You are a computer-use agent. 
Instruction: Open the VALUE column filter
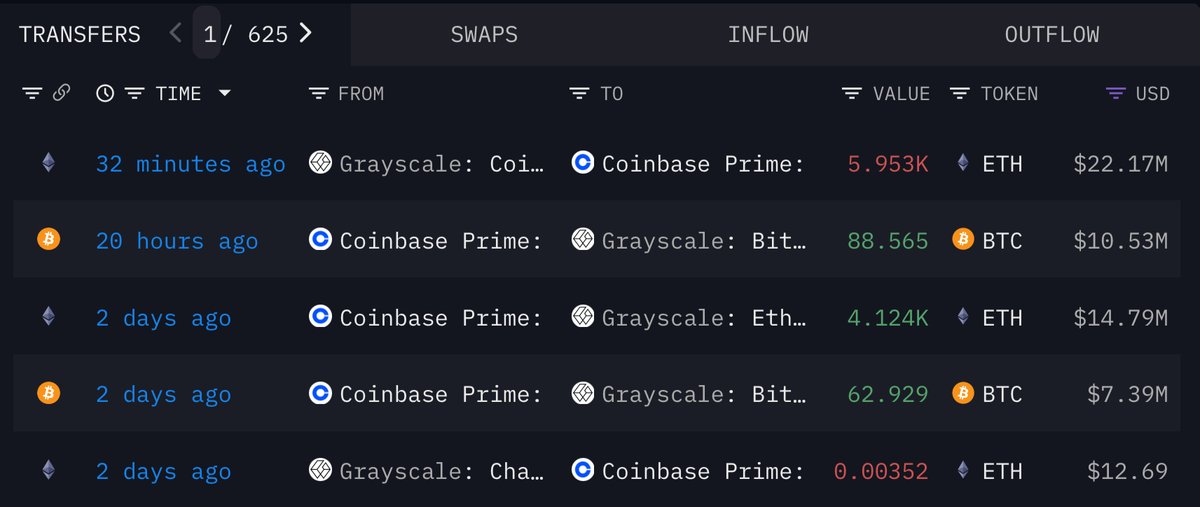pyautogui.click(x=852, y=93)
